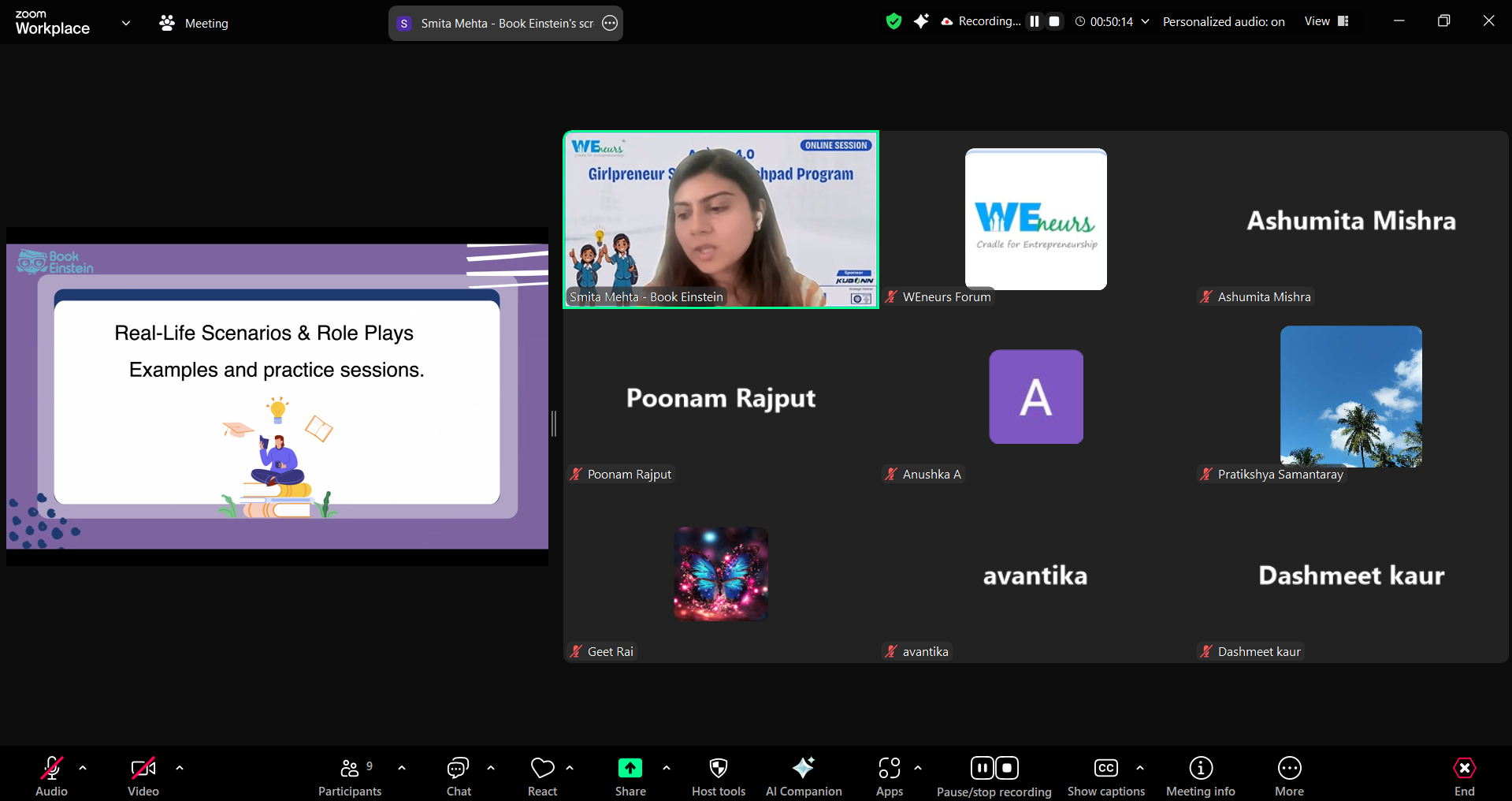Pause recording from bottom toolbar
The height and width of the screenshot is (801, 1512).
(982, 768)
